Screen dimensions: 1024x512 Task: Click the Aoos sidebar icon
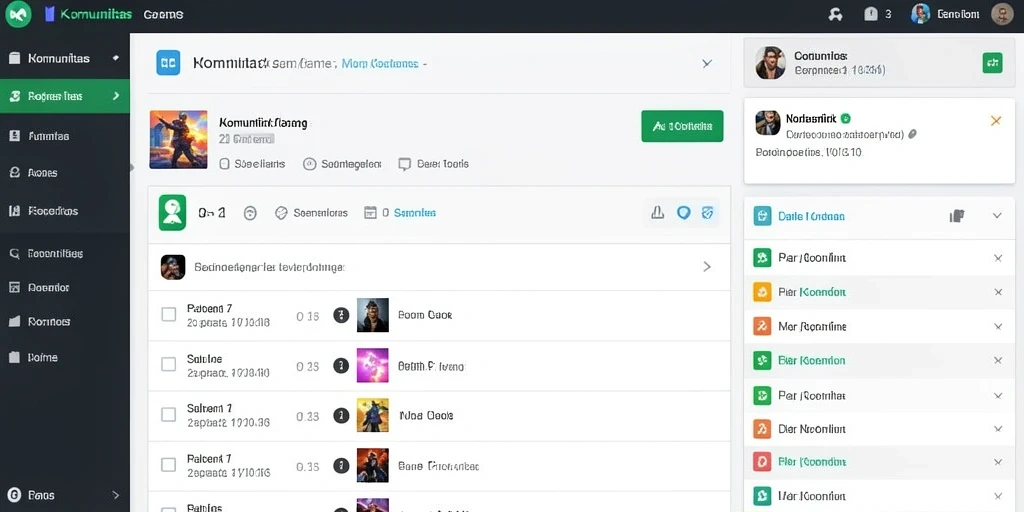click(14, 173)
